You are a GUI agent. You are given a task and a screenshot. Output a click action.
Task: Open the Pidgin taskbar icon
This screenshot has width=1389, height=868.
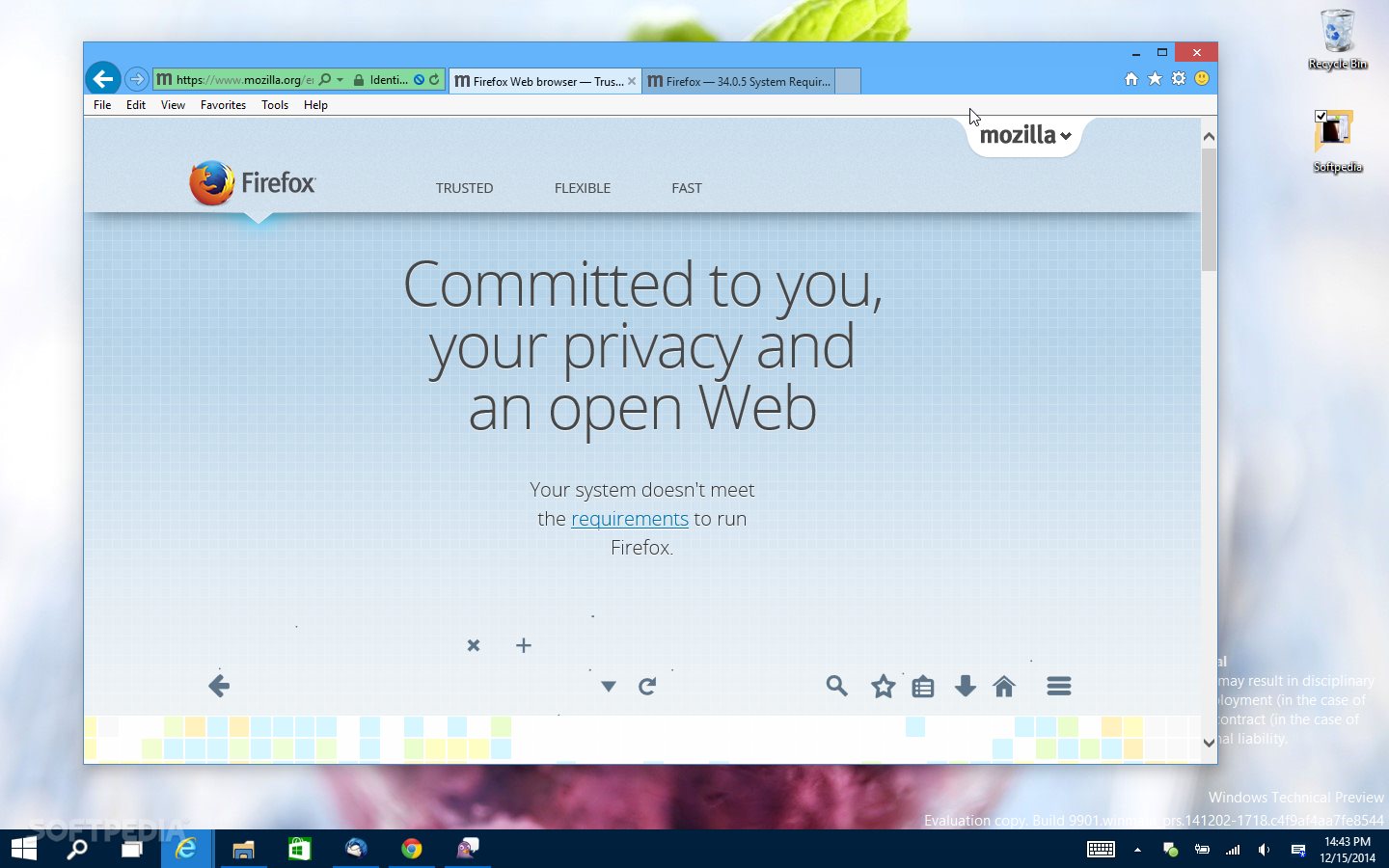point(468,849)
